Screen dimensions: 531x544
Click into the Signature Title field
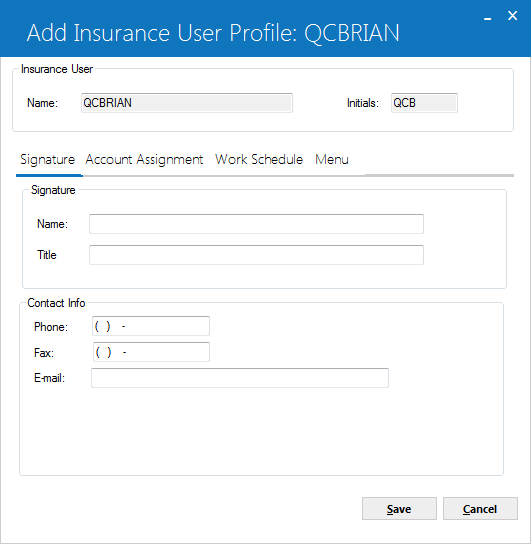pyautogui.click(x=256, y=255)
